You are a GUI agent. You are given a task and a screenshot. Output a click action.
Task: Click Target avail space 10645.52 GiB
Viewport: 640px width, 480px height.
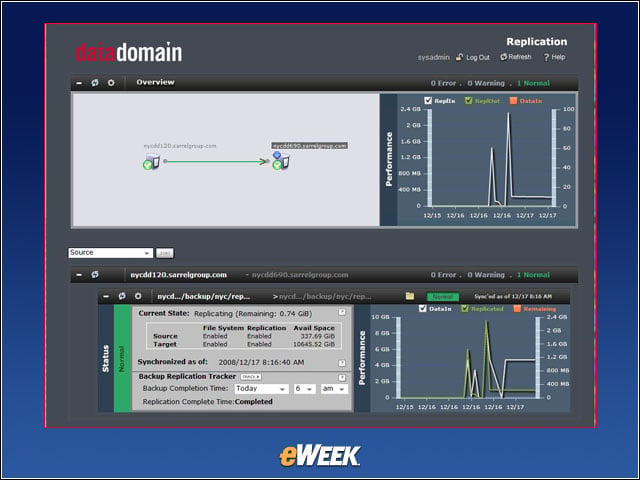coord(314,344)
